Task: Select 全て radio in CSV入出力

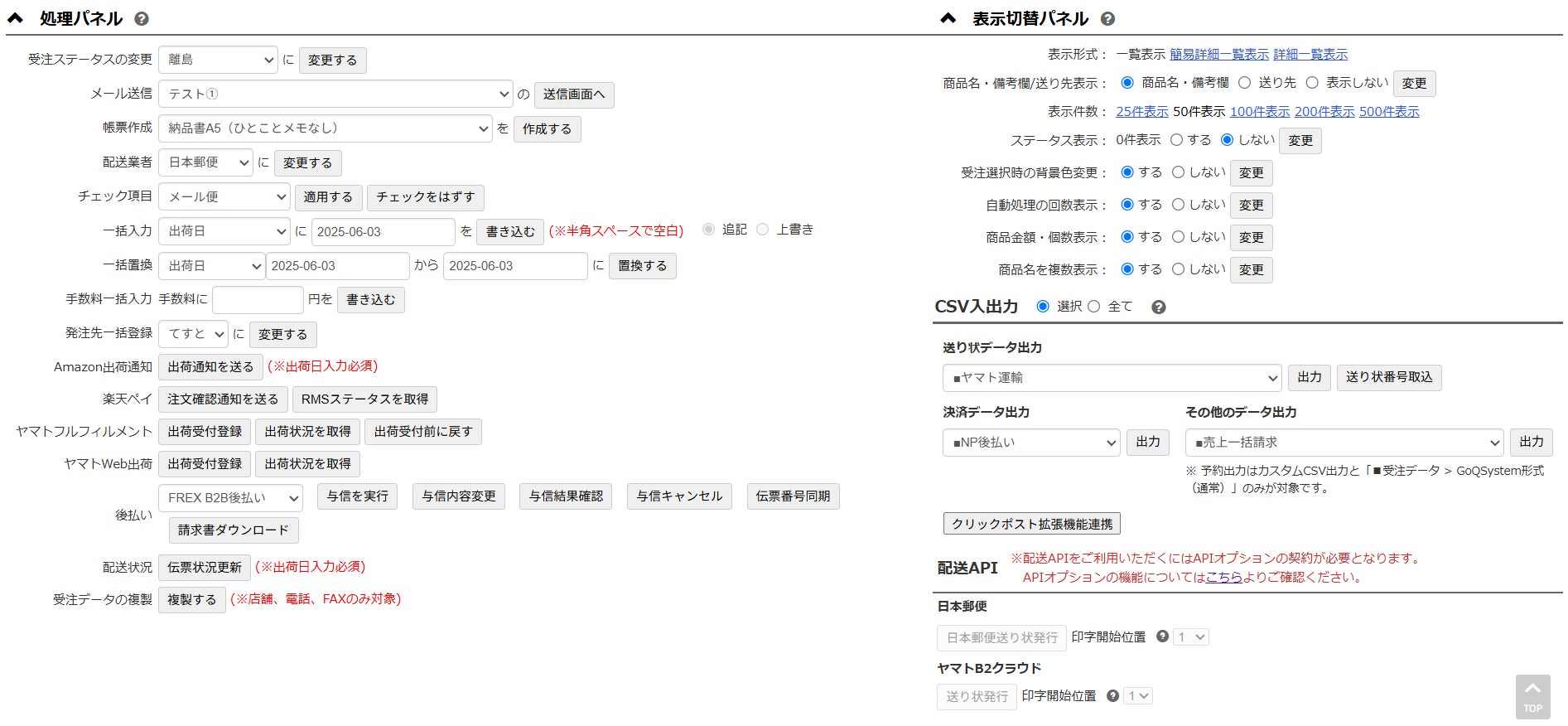Action: tap(1093, 307)
